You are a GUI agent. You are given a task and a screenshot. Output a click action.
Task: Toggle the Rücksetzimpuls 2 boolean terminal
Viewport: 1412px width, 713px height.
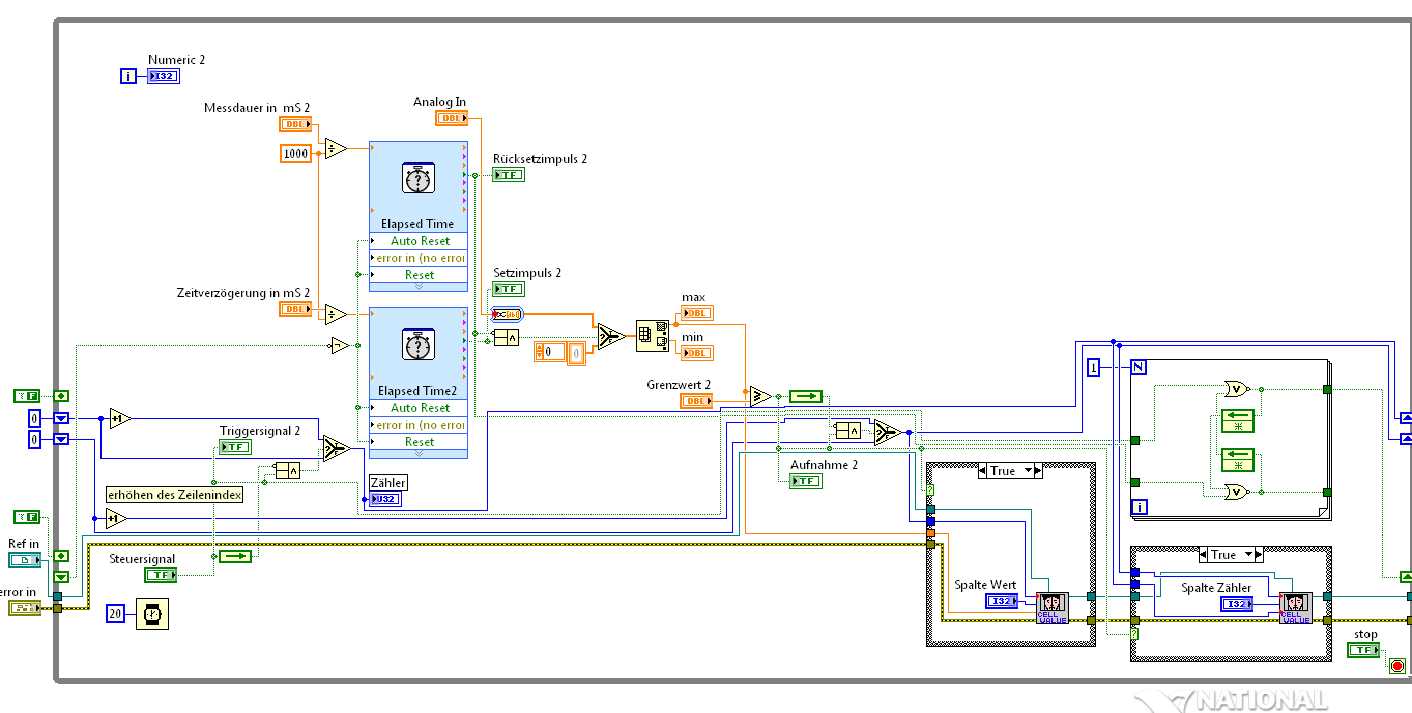[x=508, y=174]
